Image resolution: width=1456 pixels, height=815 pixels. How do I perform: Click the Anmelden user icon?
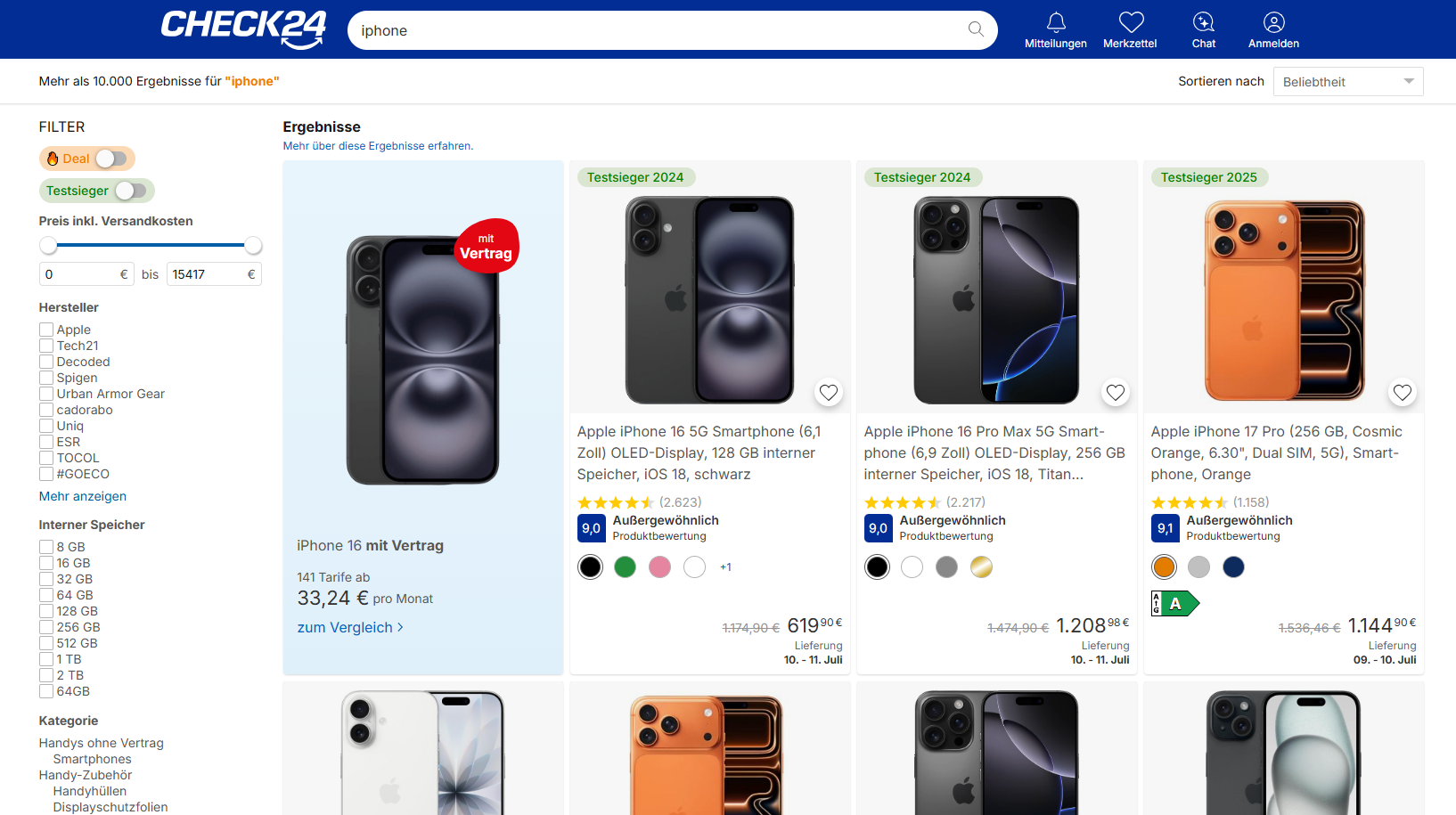(1274, 22)
